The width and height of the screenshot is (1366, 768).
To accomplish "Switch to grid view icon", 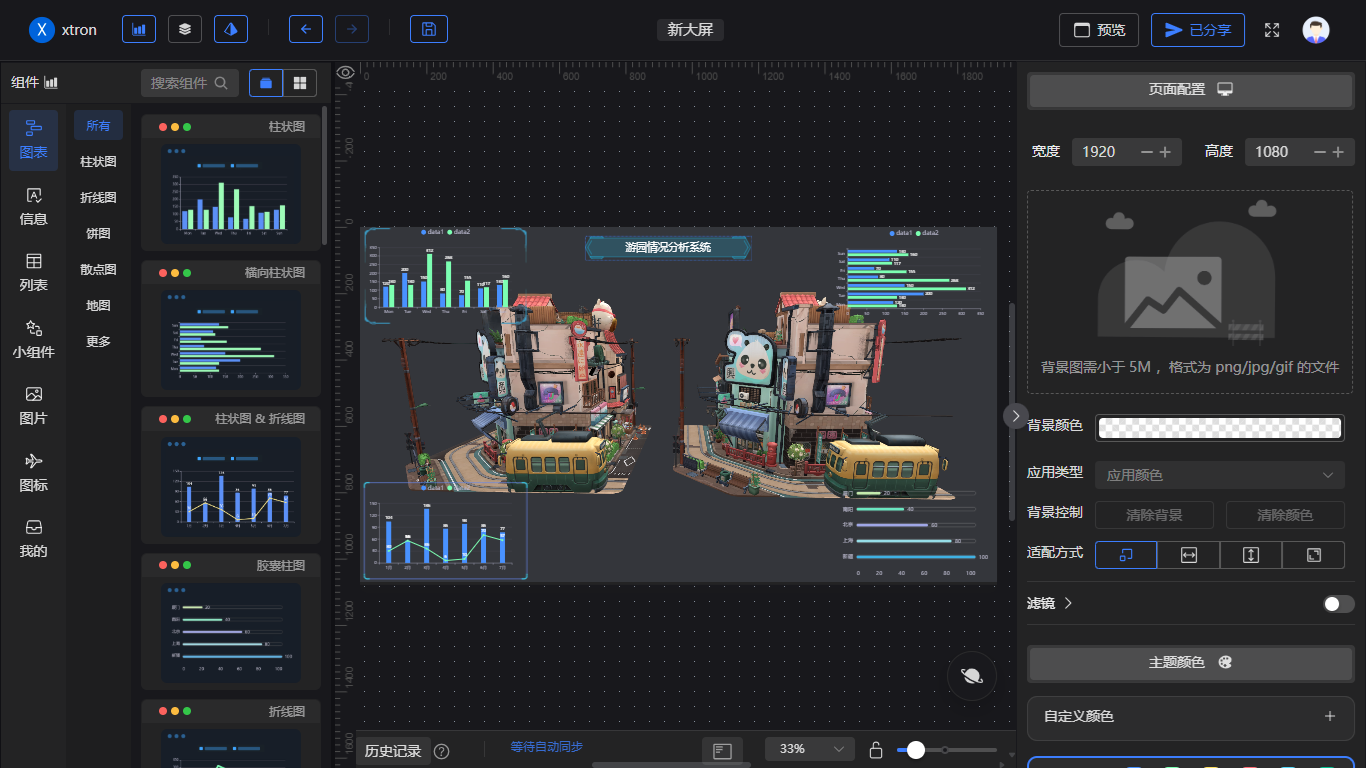I will (300, 83).
